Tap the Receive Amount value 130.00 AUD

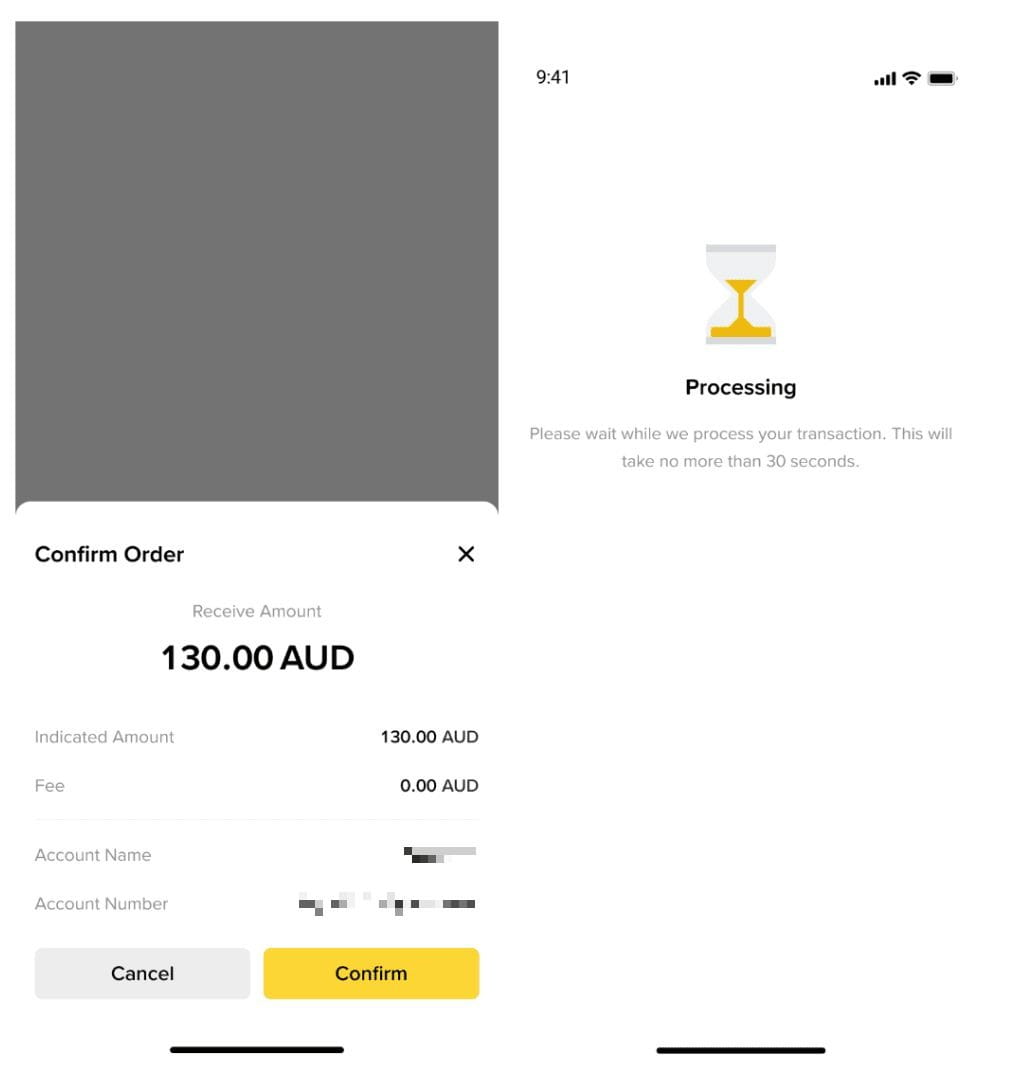point(256,657)
